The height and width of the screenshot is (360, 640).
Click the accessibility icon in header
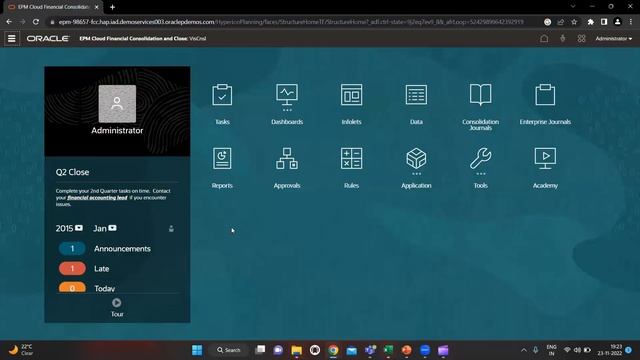pos(563,38)
